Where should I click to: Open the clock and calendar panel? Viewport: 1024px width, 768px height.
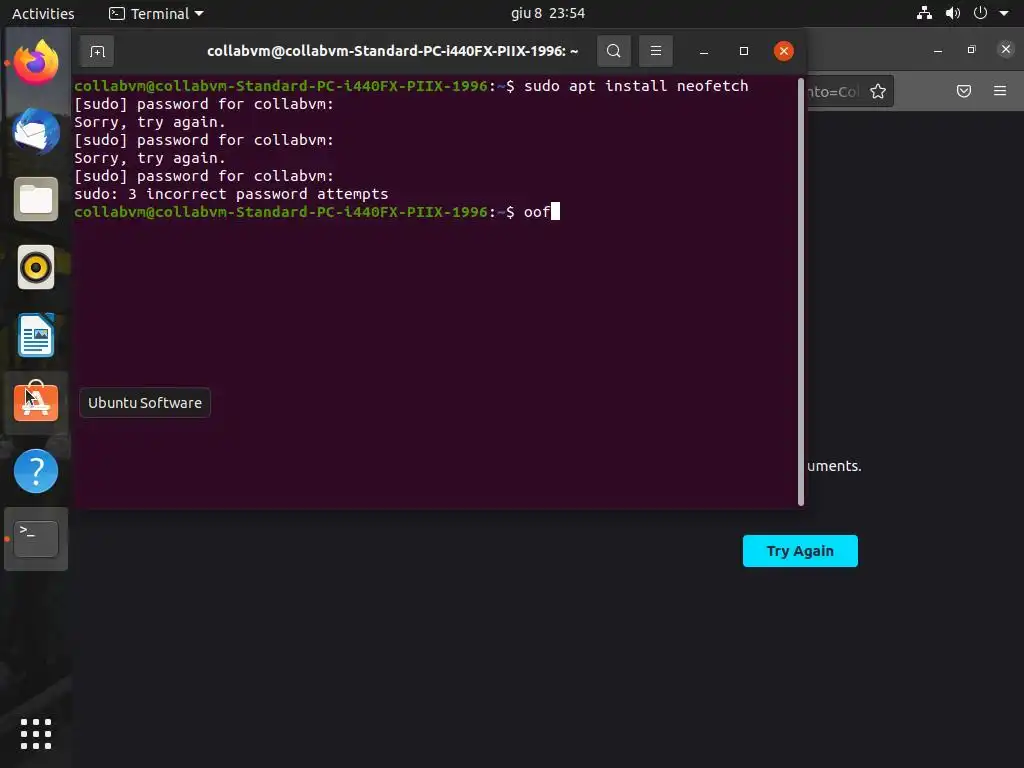[547, 13]
